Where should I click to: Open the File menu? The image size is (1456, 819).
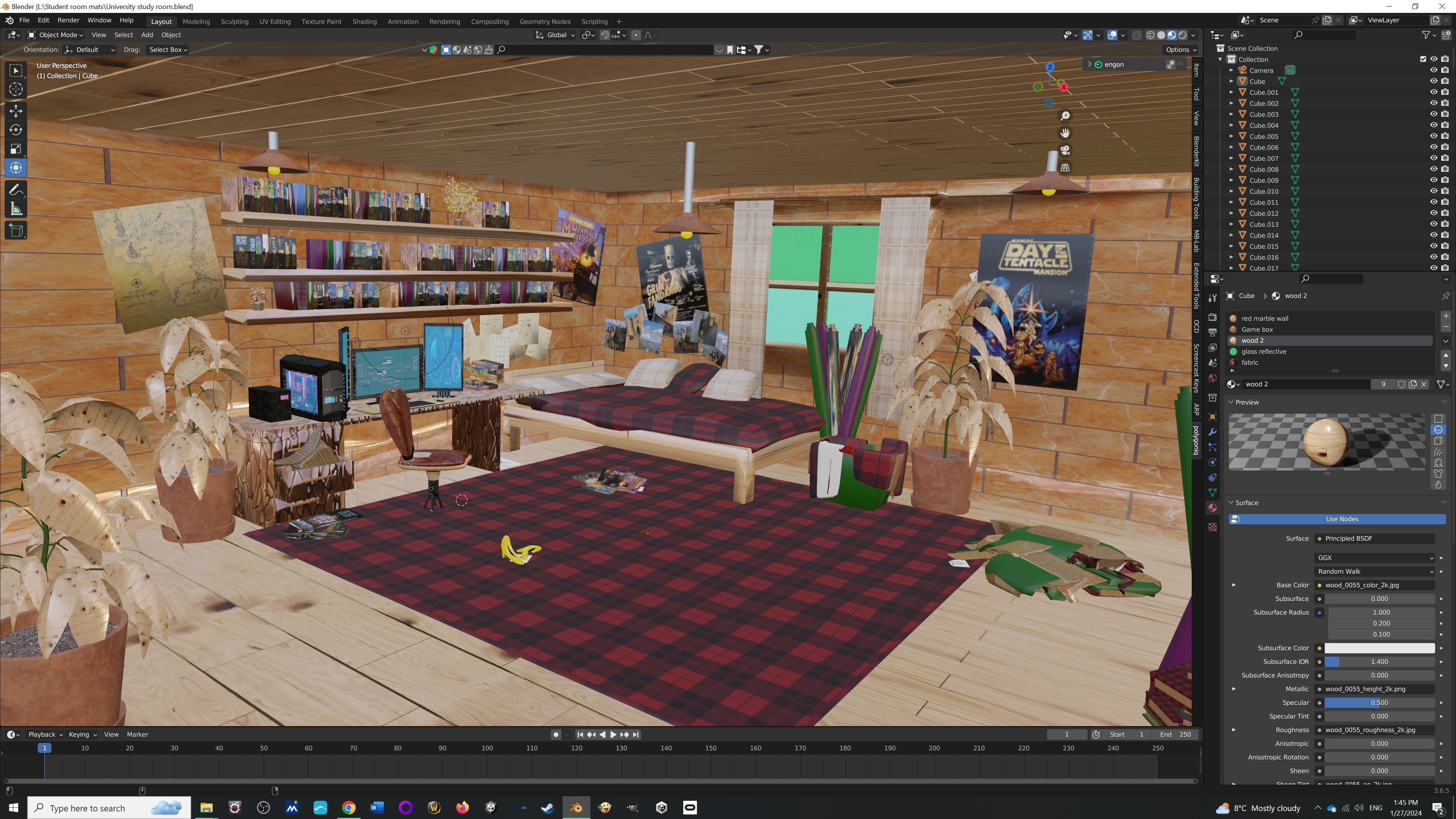(x=24, y=20)
